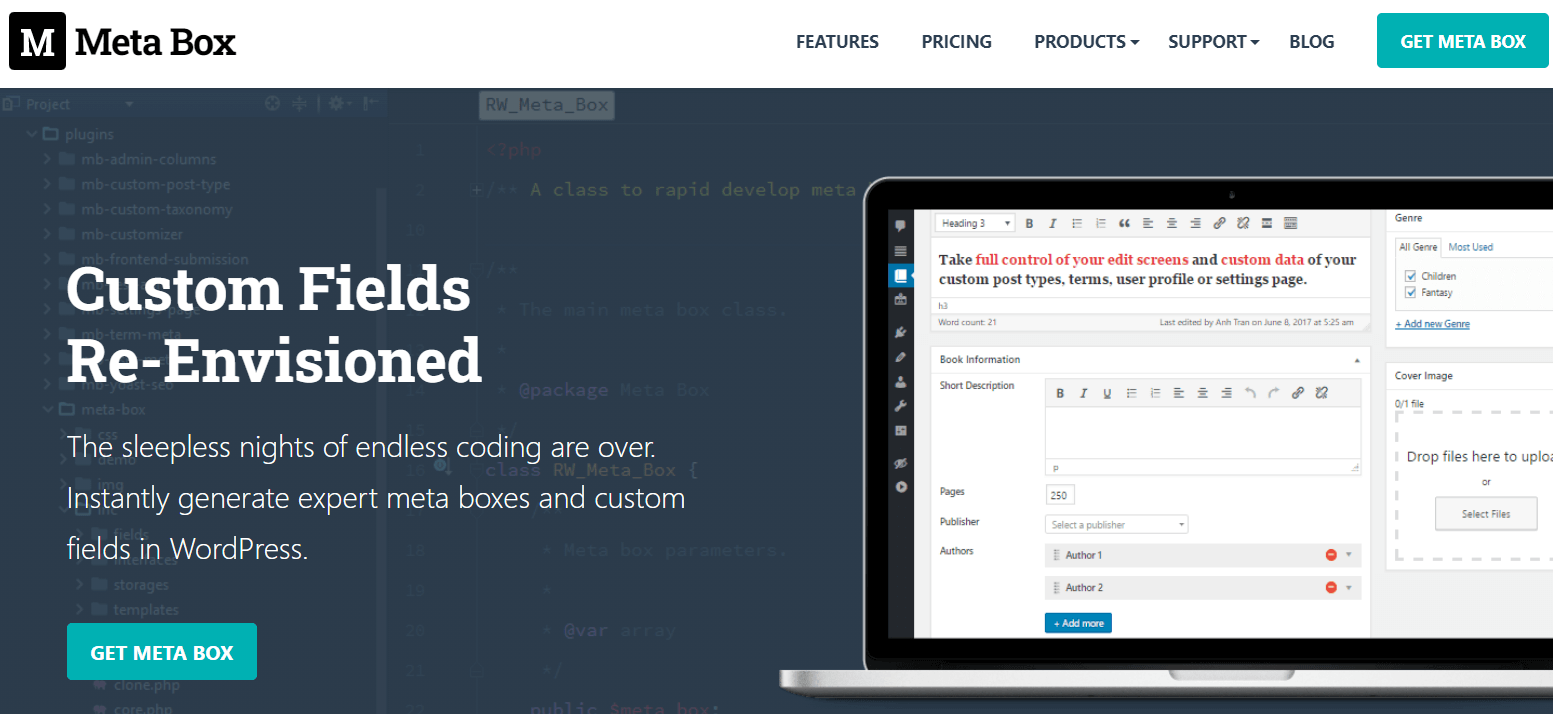Viewport: 1553px width, 714px height.
Task: Apply numbered list in Short Description toolbar
Action: coord(1155,393)
